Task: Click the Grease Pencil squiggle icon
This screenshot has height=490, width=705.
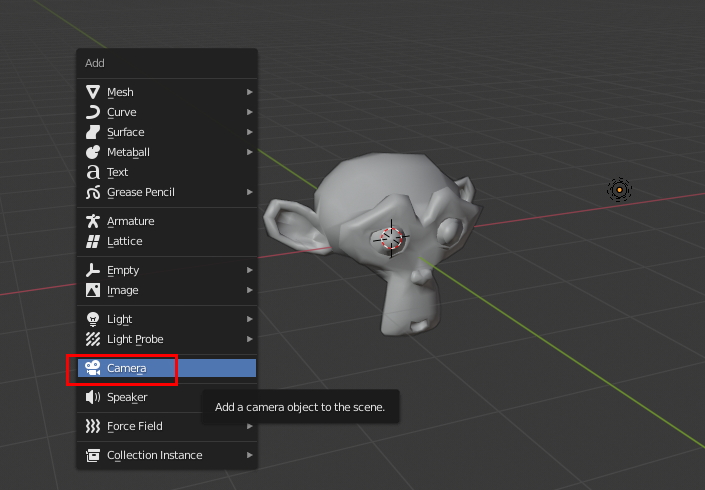Action: (x=93, y=192)
